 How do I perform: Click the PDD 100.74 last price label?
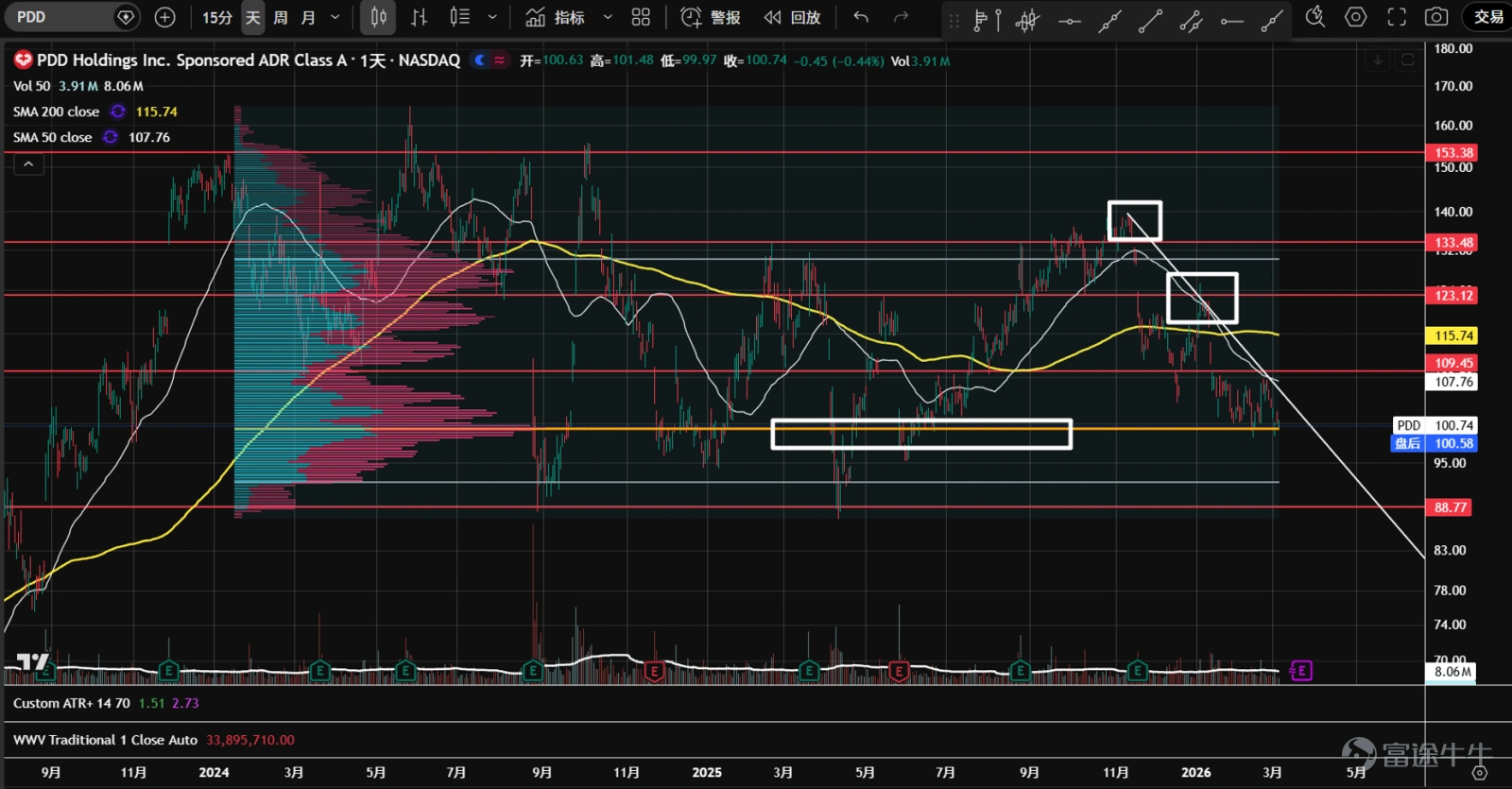[x=1435, y=426]
